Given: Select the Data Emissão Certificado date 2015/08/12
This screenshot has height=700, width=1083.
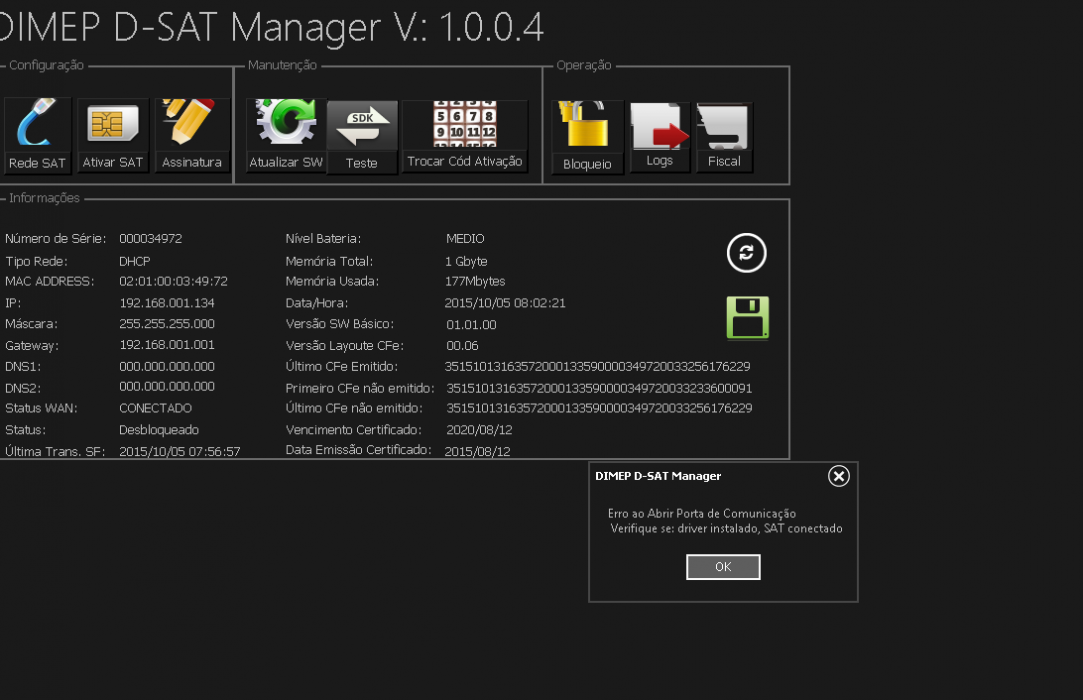Looking at the screenshot, I should tap(477, 451).
